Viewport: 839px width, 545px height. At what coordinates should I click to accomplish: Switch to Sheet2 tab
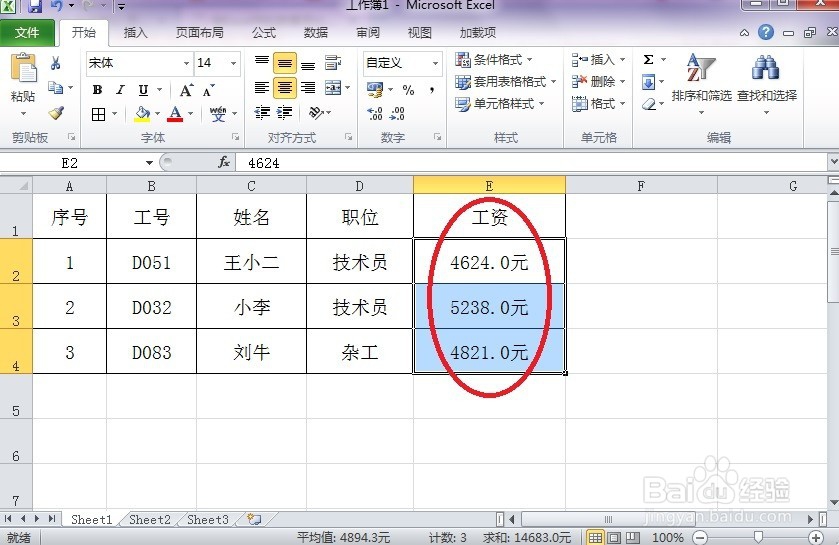(150, 519)
